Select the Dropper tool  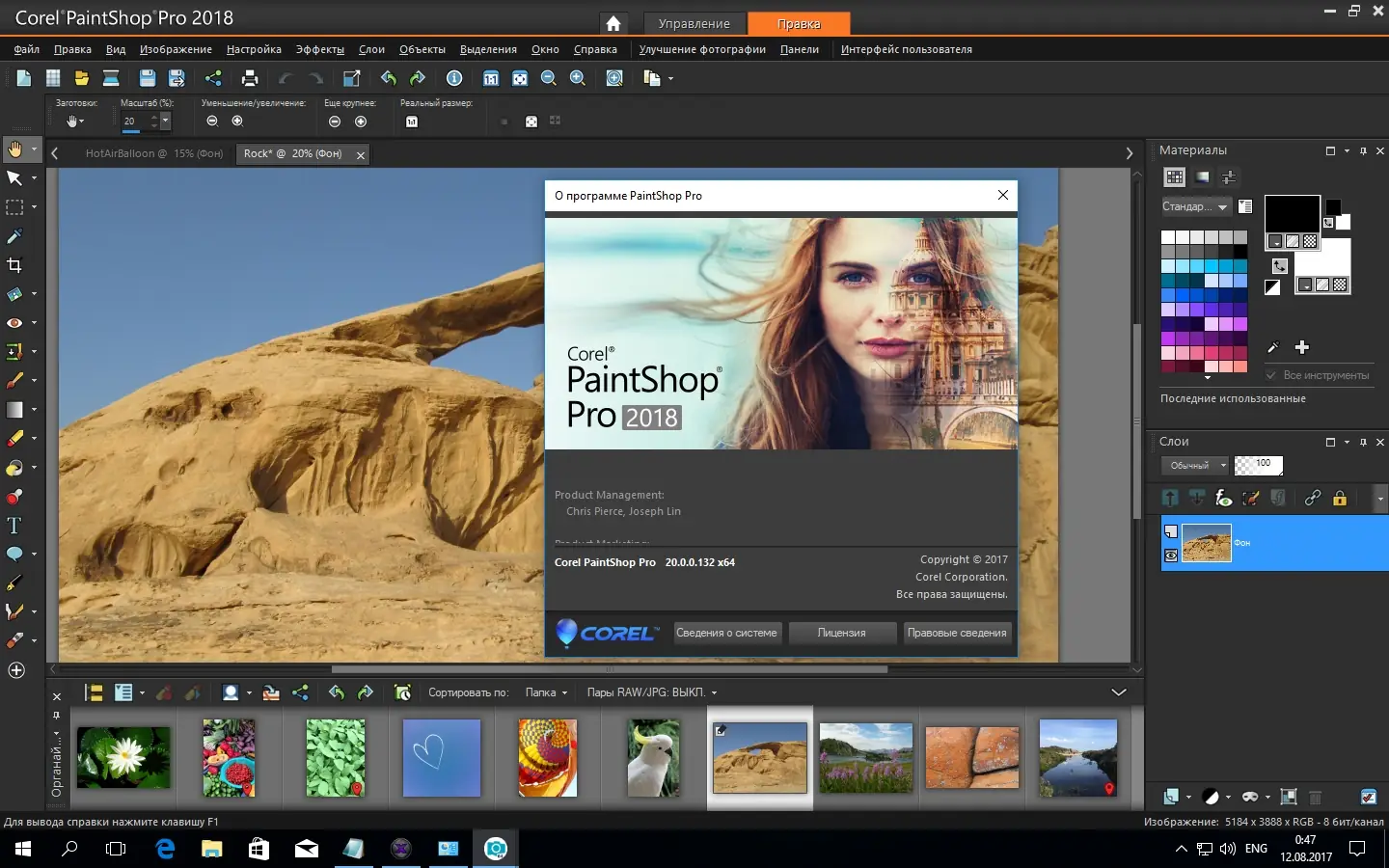14,236
